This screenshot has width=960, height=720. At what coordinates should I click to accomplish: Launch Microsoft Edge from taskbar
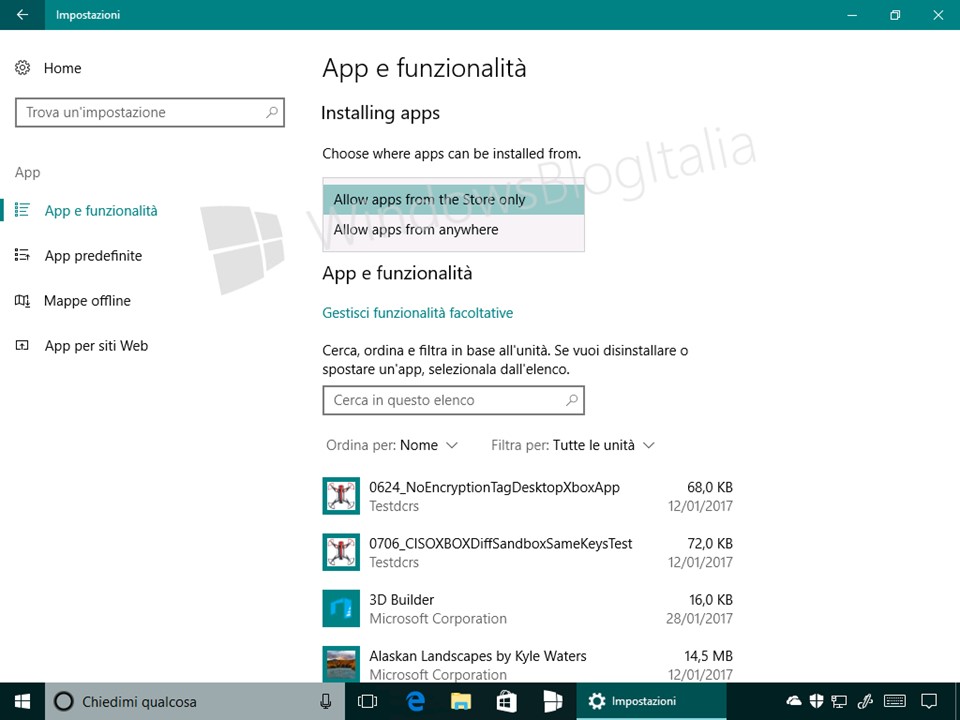coord(415,701)
